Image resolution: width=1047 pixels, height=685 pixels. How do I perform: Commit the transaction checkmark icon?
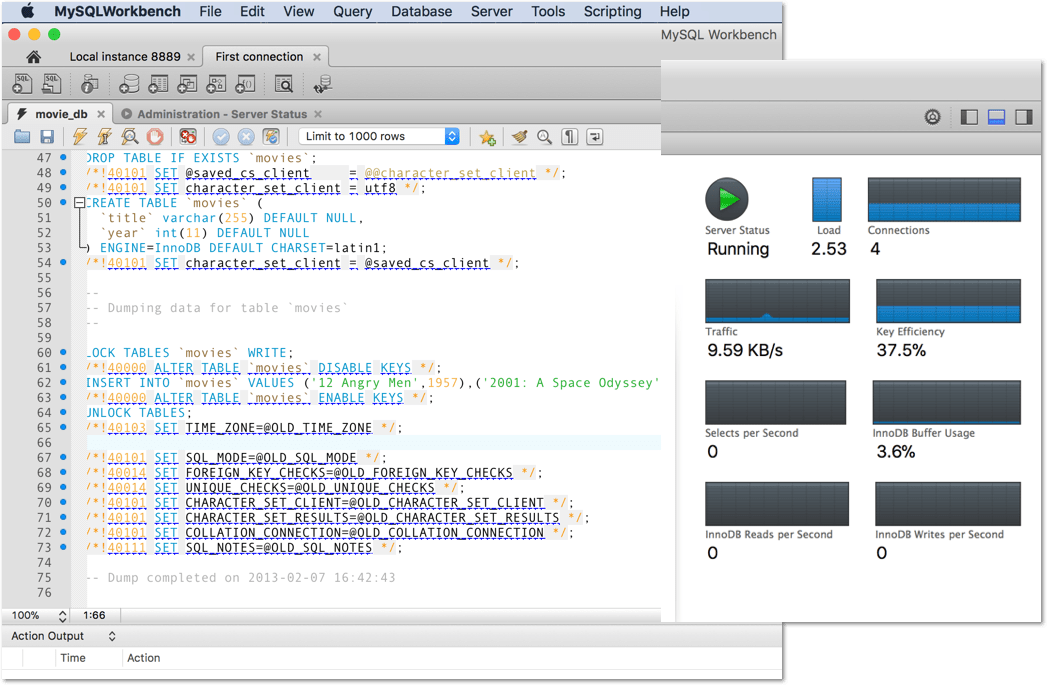(x=221, y=136)
